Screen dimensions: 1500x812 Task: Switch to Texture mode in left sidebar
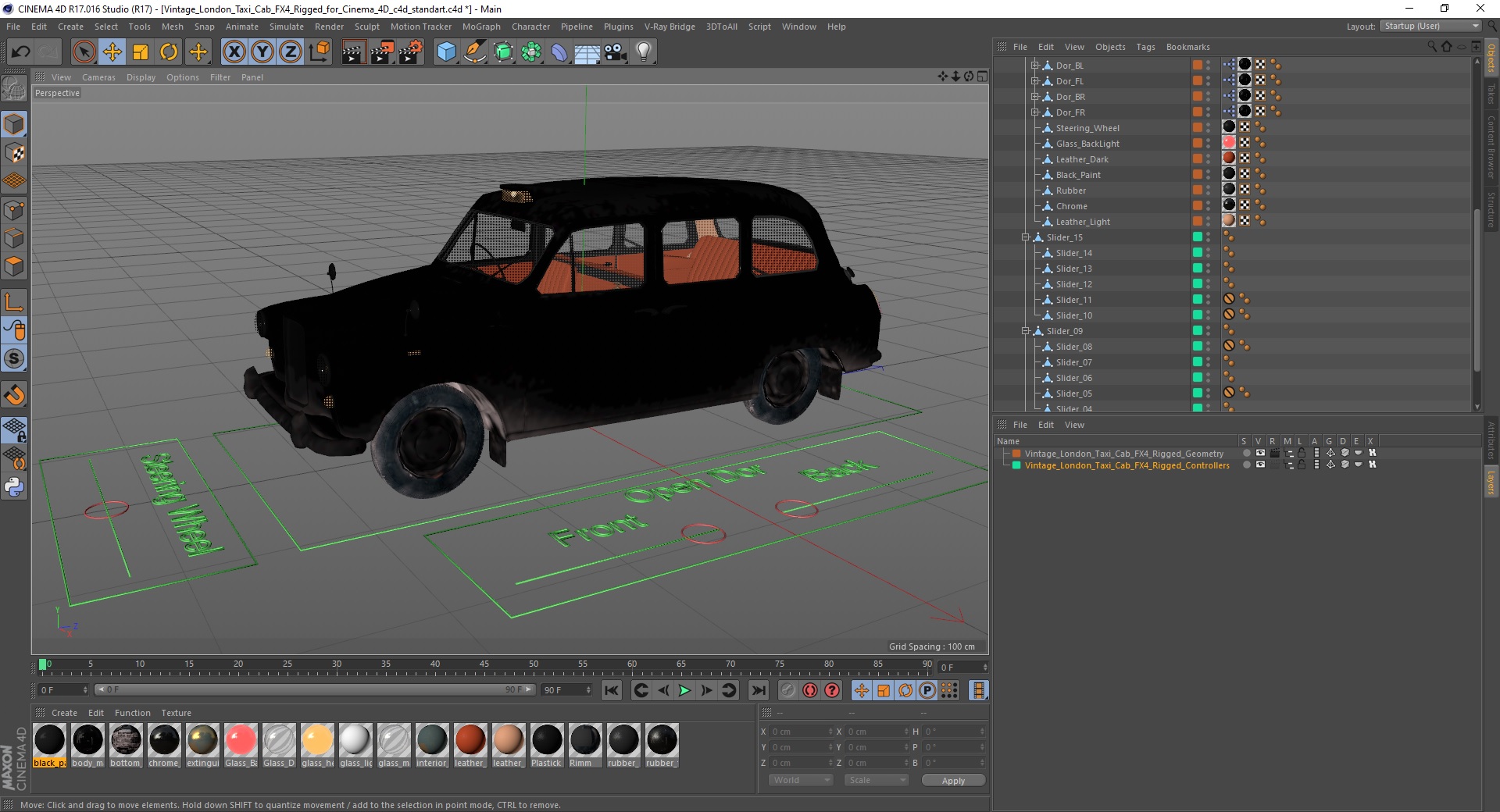(x=14, y=153)
